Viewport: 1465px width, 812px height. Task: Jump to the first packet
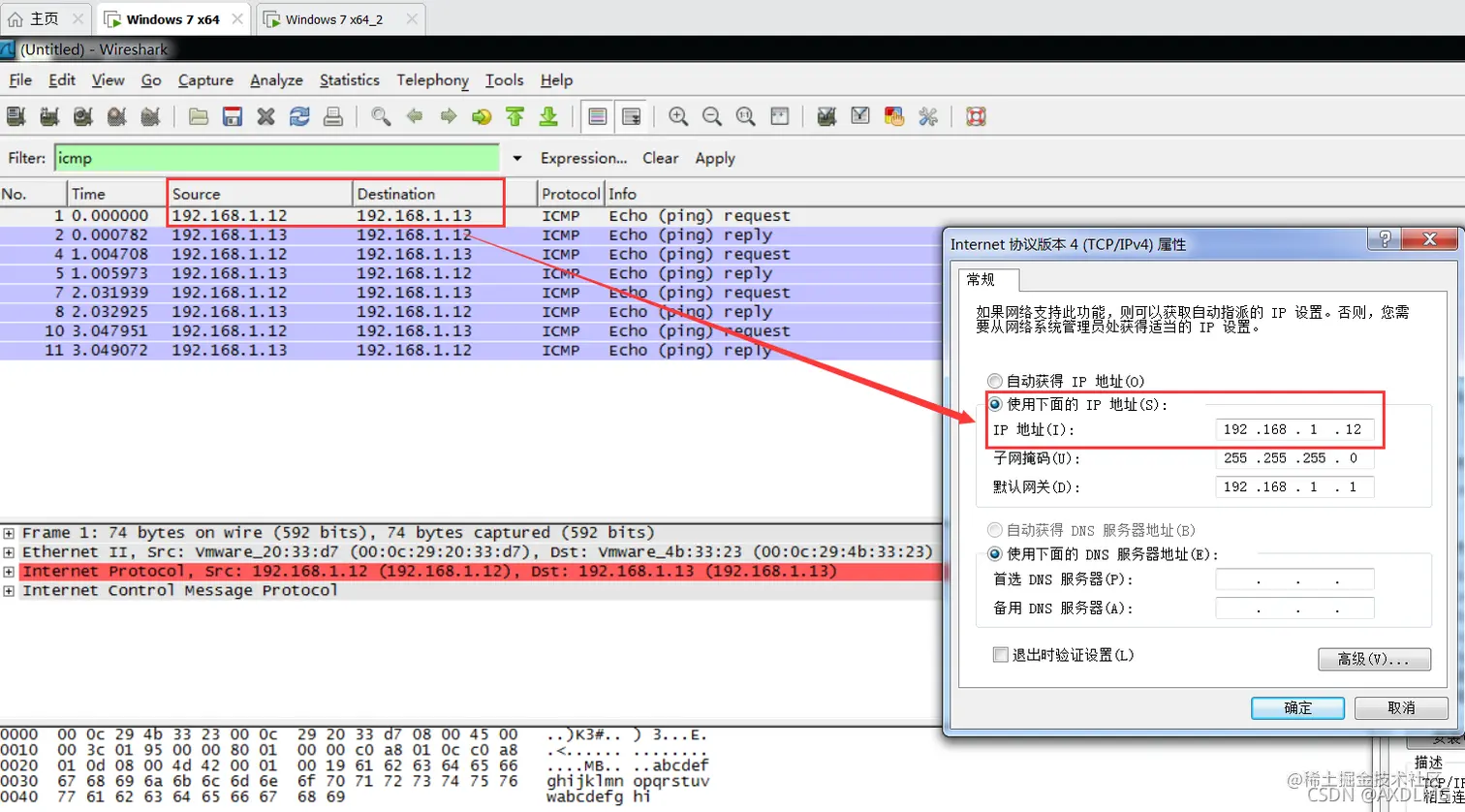[515, 117]
